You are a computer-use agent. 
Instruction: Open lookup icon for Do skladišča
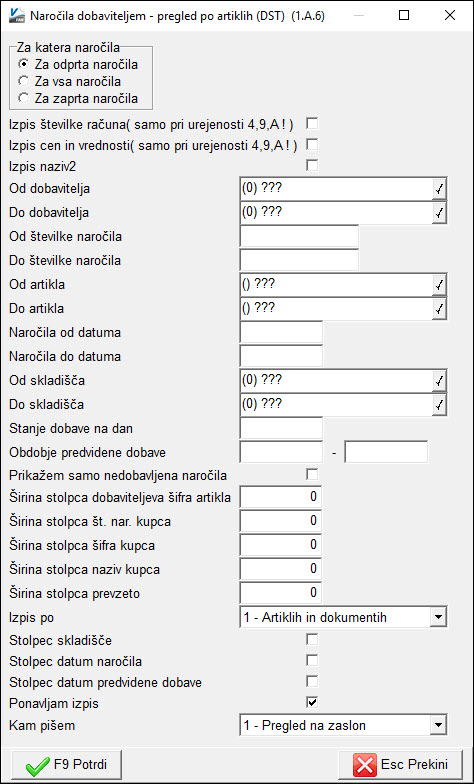click(440, 406)
